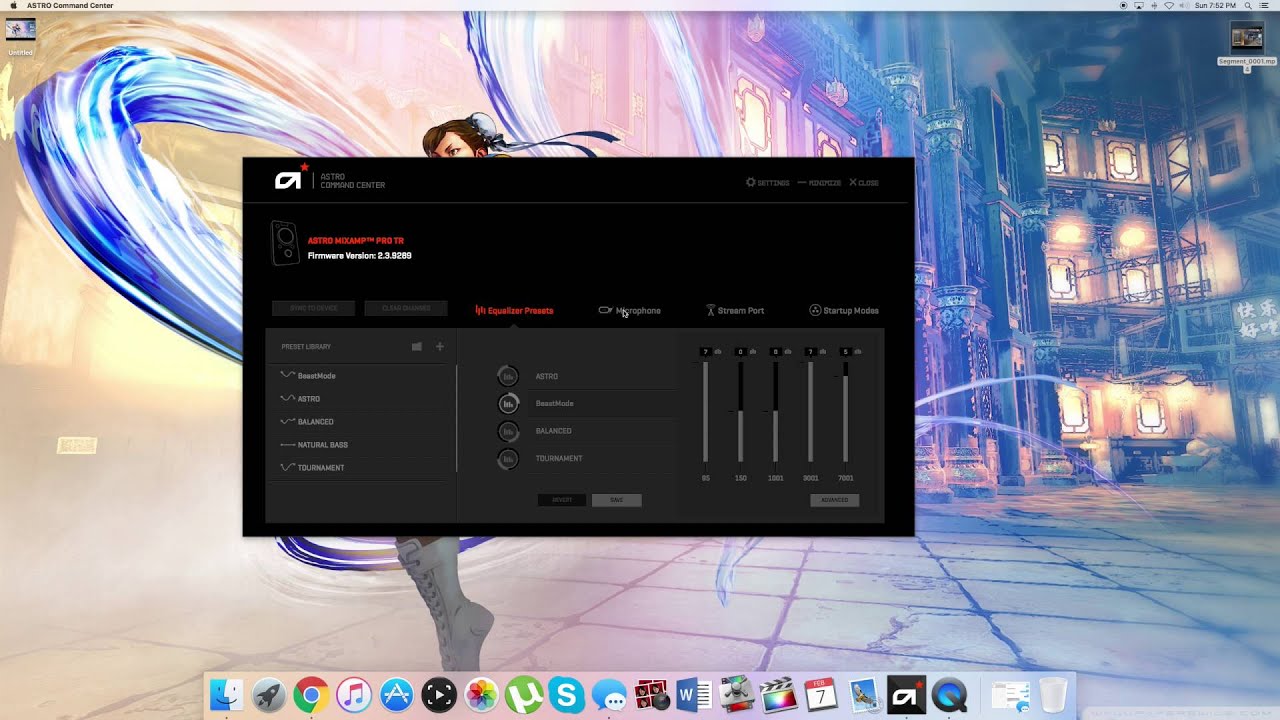This screenshot has width=1280, height=720.
Task: Open Finder from the Dock
Action: click(227, 695)
